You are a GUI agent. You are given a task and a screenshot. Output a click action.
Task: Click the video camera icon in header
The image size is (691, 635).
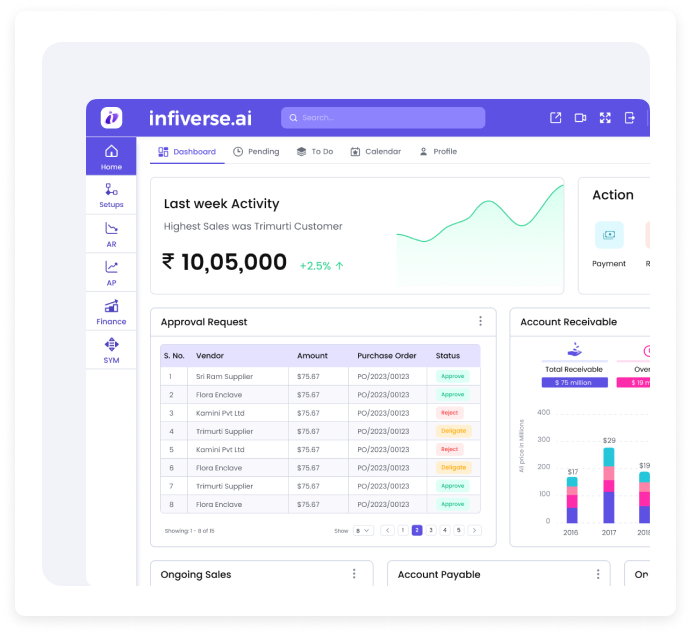click(x=580, y=118)
